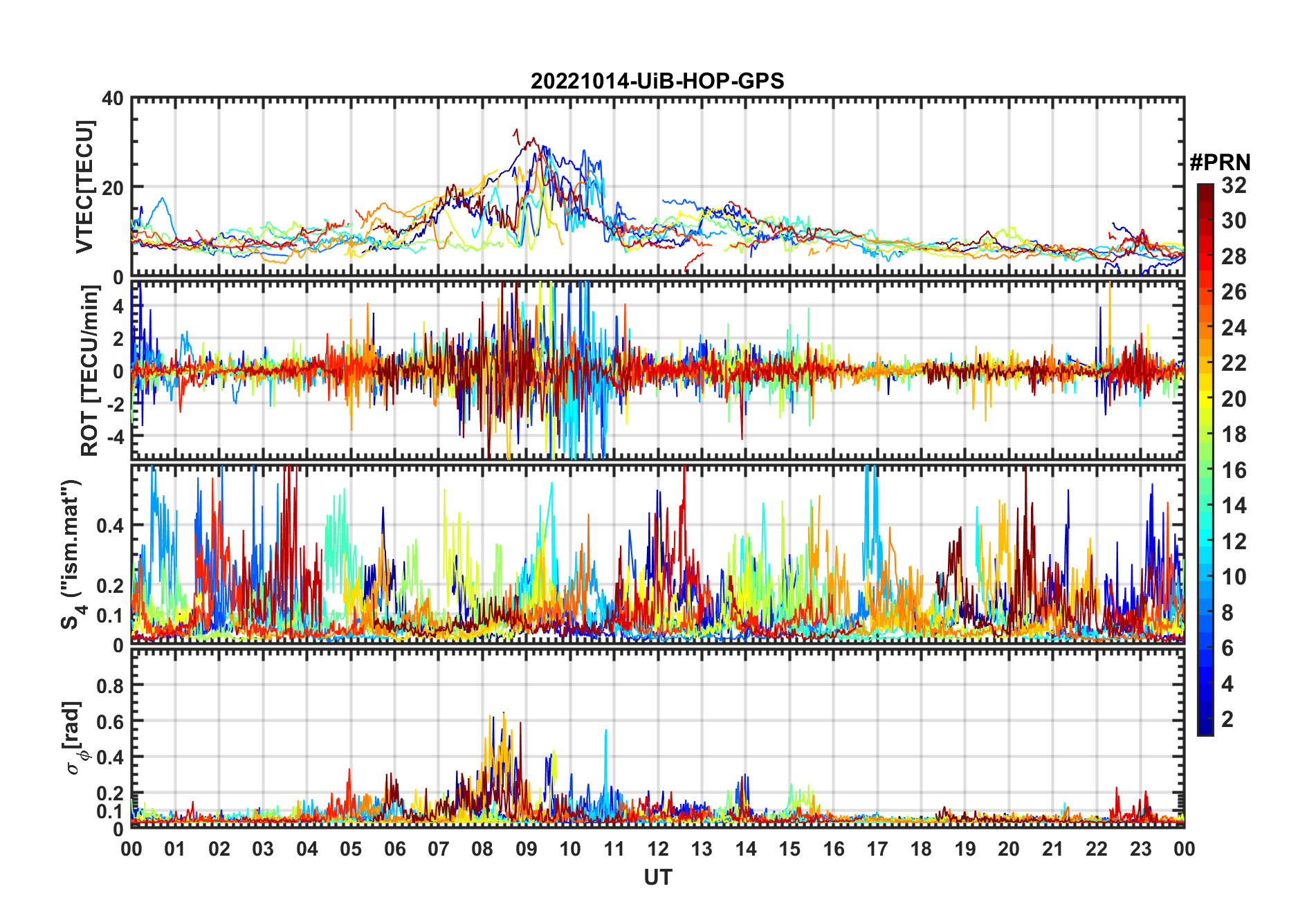Select the ROT [TECU/min] y-axis label

click(x=90, y=371)
